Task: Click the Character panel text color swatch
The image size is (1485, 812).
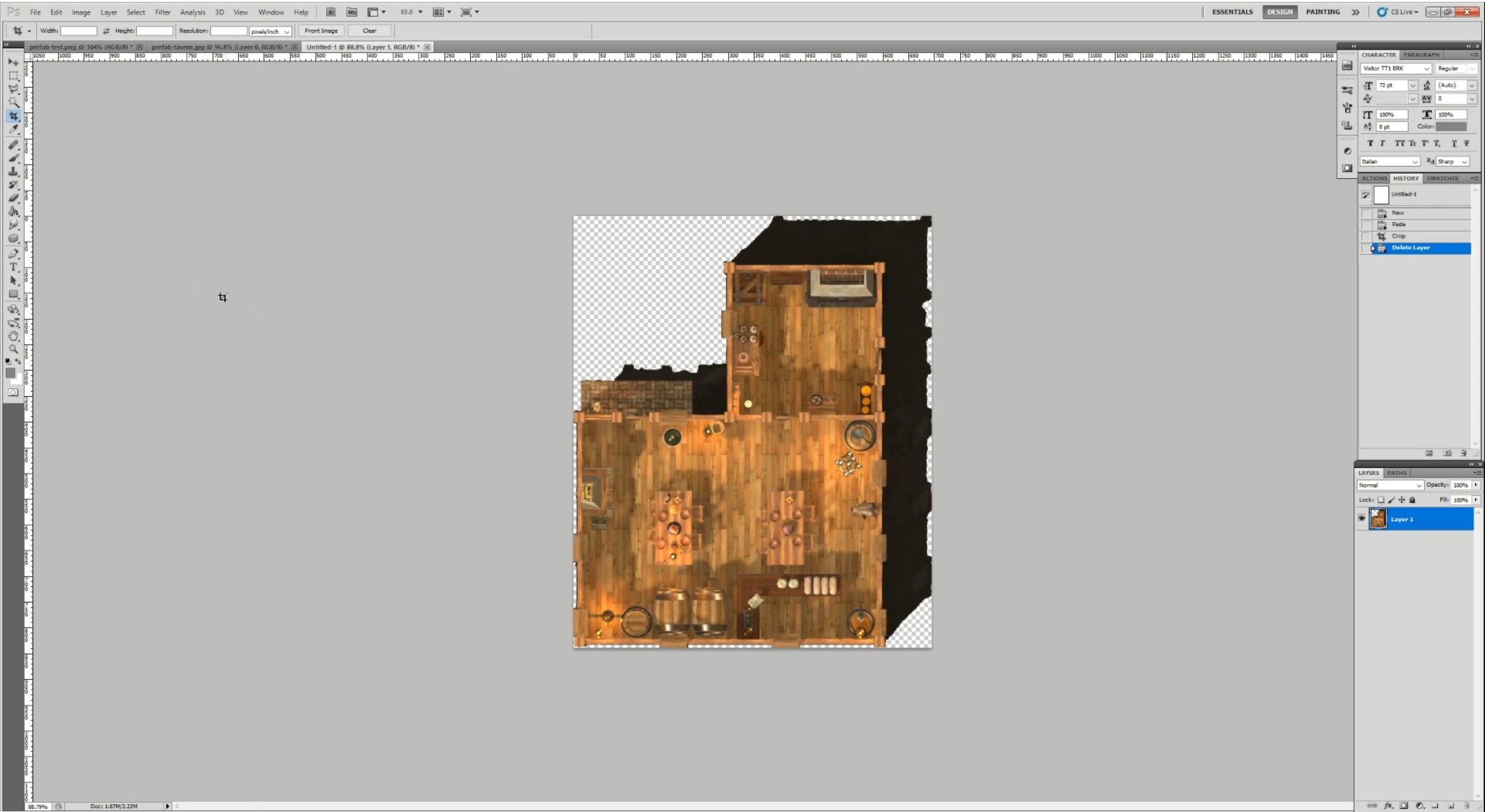Action: [x=1451, y=127]
